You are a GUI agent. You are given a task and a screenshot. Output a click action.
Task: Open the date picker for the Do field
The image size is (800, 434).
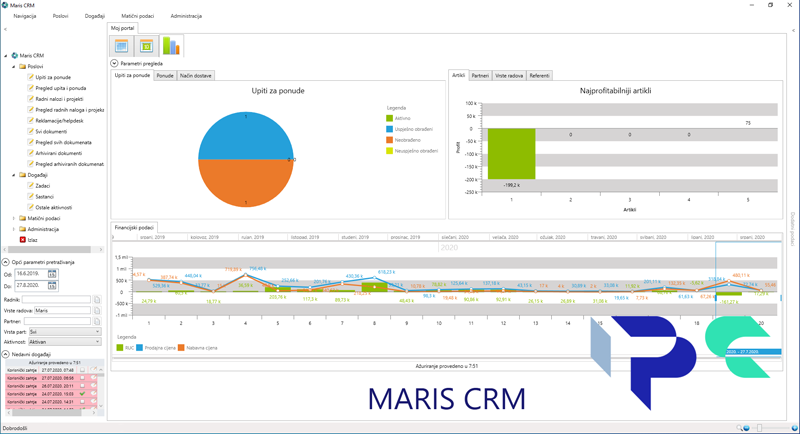tap(52, 286)
